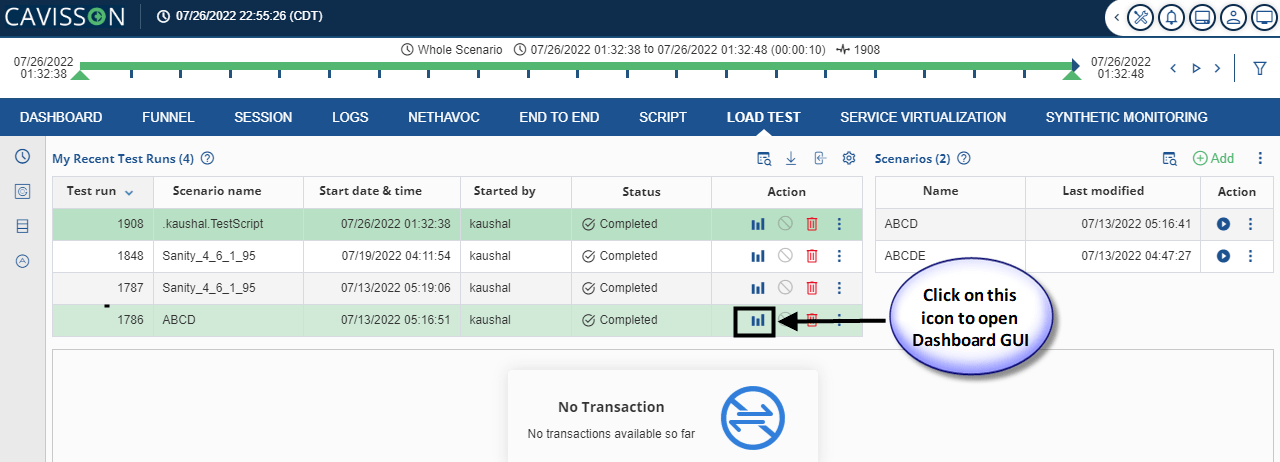Viewport: 1280px width, 462px height.
Task: Open more options for ABCDE scenario
Action: (x=1250, y=256)
